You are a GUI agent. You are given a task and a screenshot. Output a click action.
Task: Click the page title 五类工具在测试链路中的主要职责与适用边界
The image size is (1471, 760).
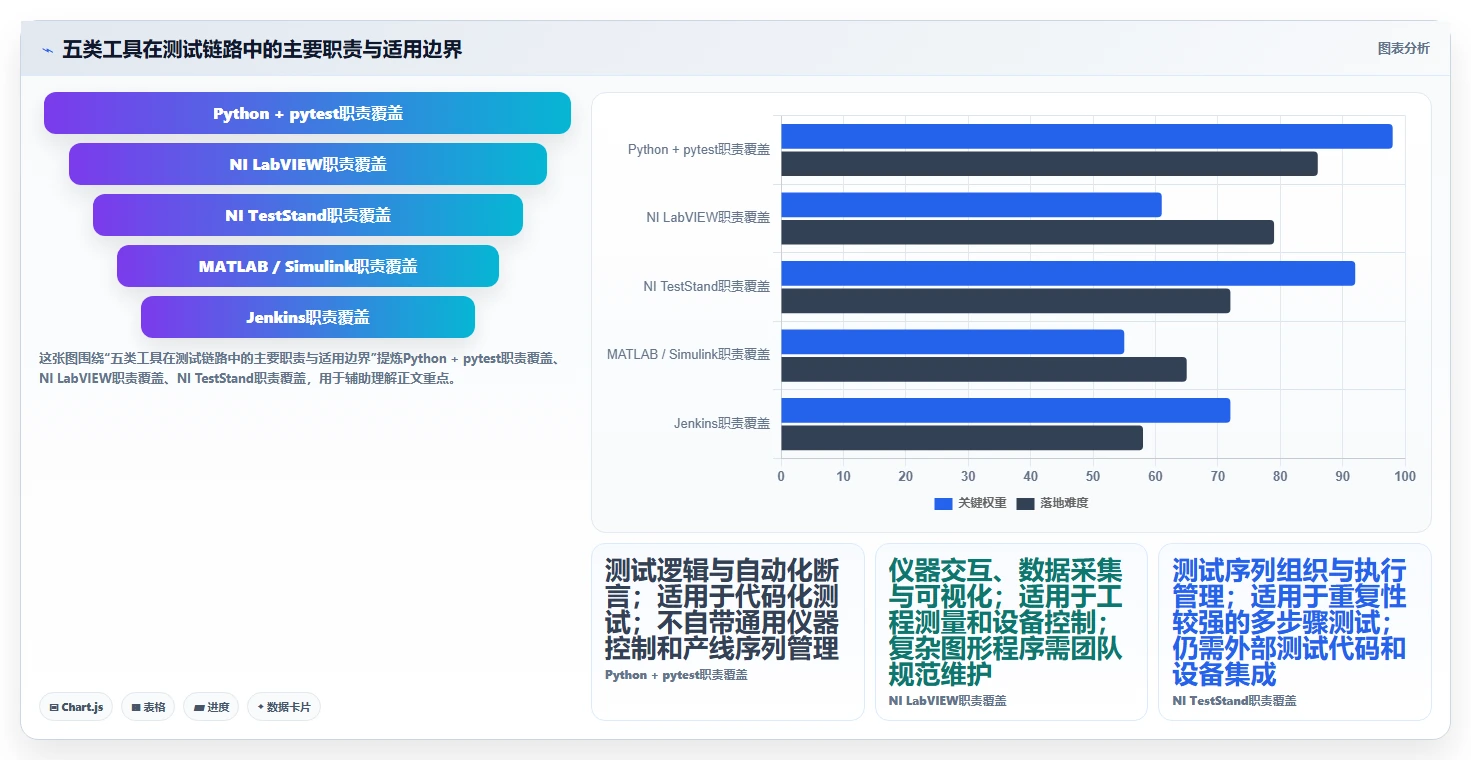(262, 49)
